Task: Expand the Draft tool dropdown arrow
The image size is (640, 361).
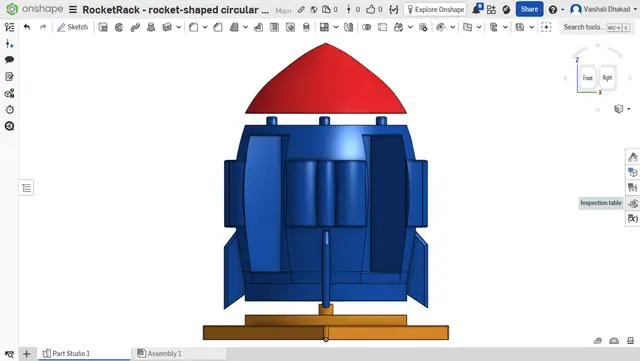Action: [x=245, y=27]
